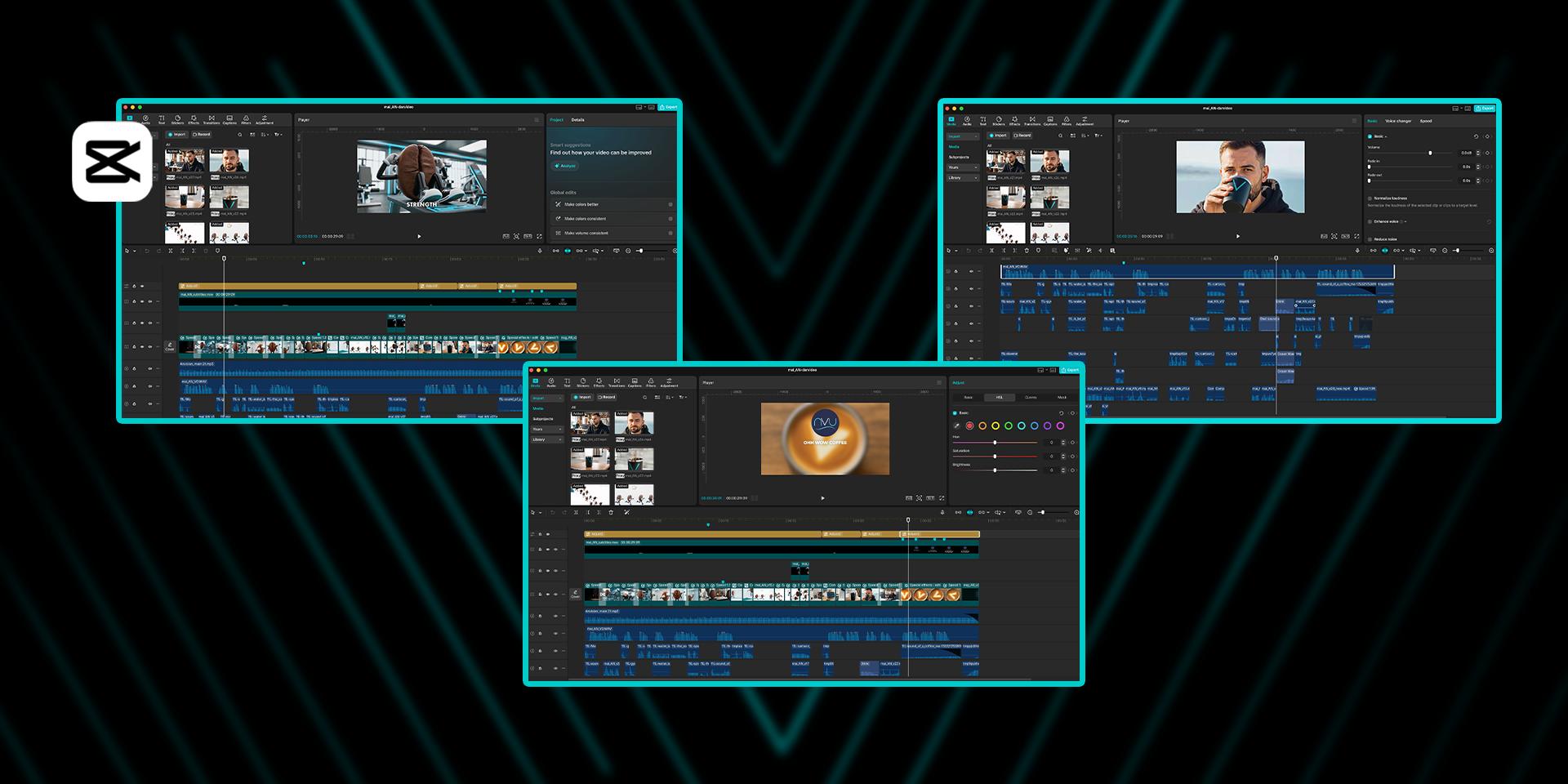1568x784 pixels.
Task: Open the Filters tool in the right window
Action: point(1067,121)
